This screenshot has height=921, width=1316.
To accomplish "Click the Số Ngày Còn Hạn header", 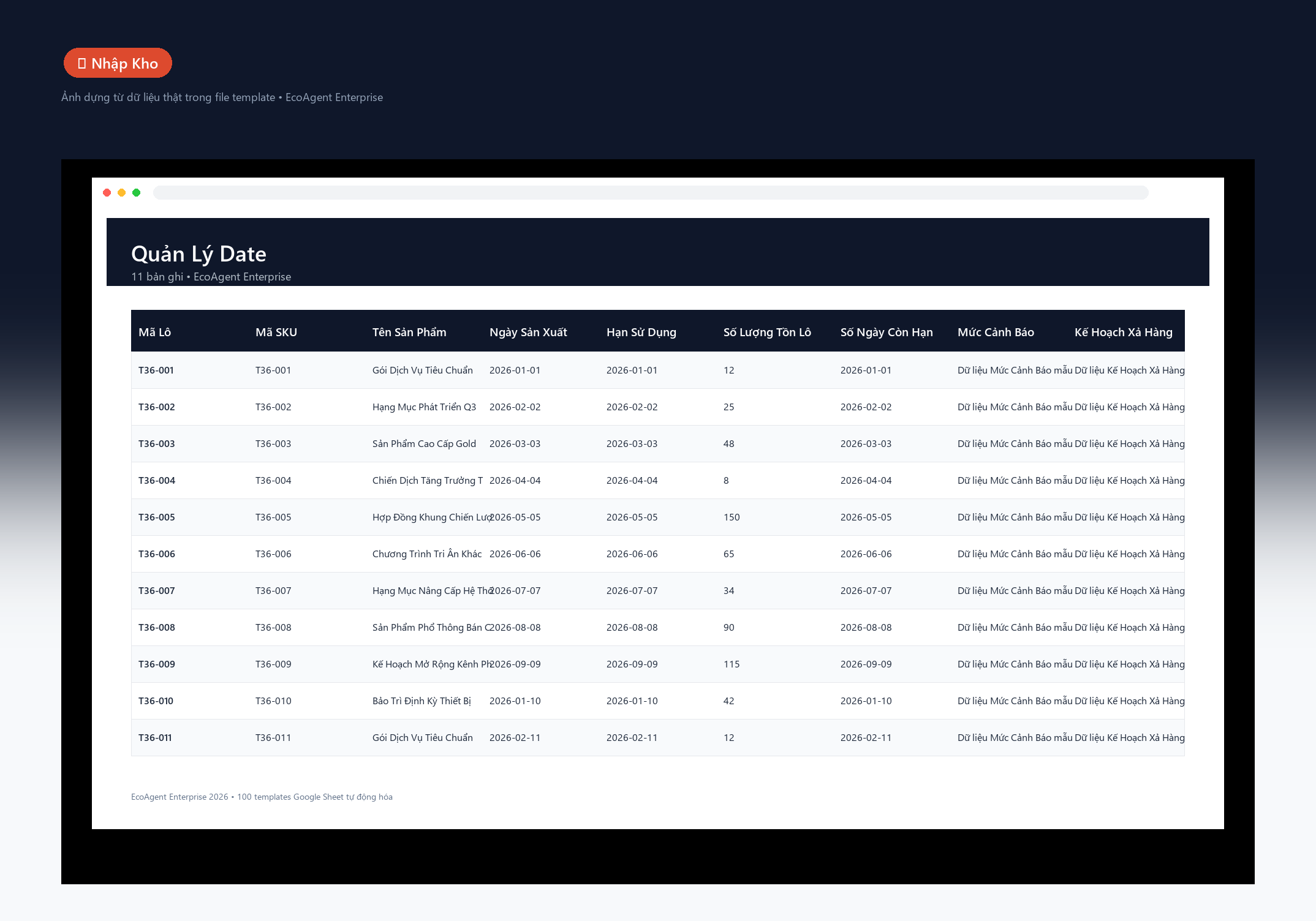I will [x=887, y=332].
